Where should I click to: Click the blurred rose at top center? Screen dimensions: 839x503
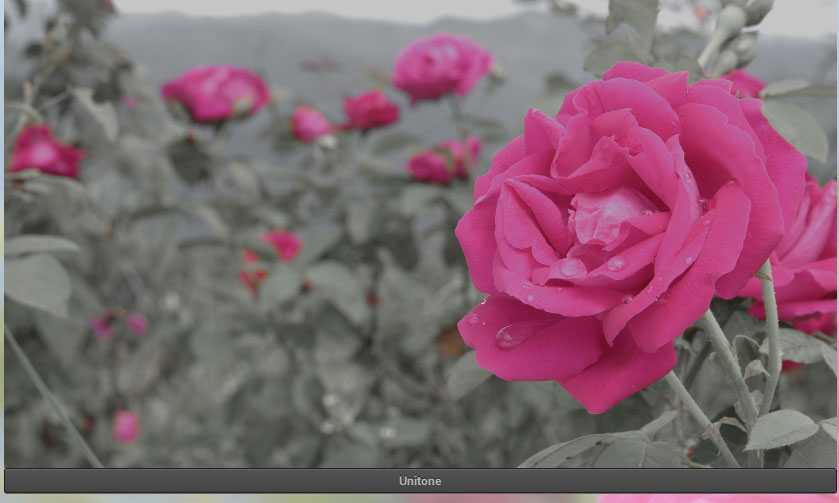click(440, 66)
